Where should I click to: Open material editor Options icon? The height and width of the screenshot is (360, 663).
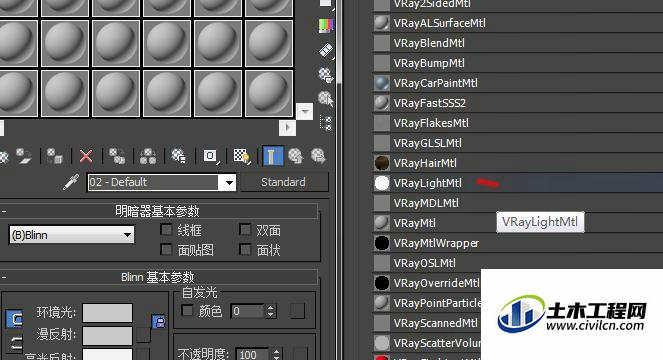(x=326, y=75)
